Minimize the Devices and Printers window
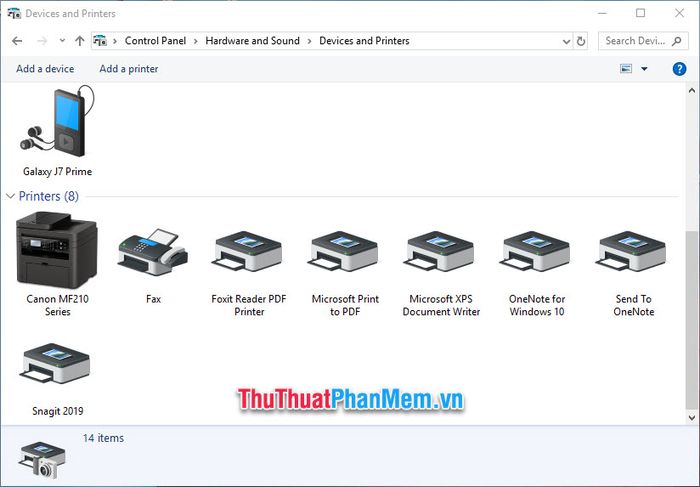 pyautogui.click(x=602, y=13)
